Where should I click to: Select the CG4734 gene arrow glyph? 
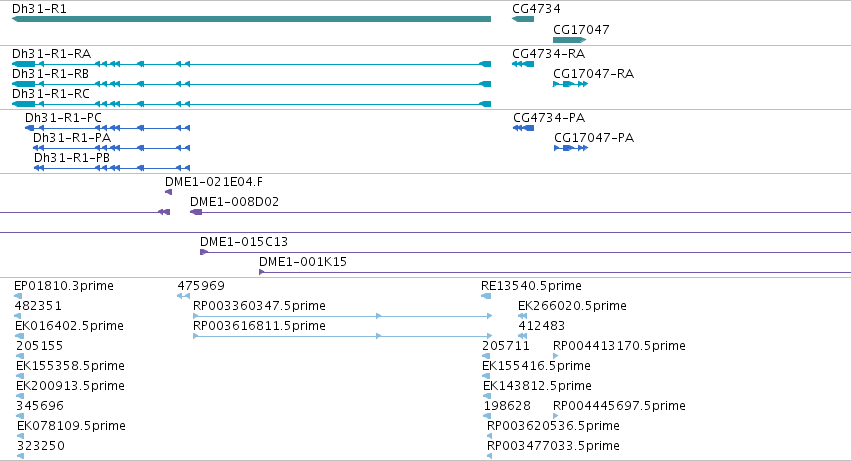pyautogui.click(x=523, y=19)
